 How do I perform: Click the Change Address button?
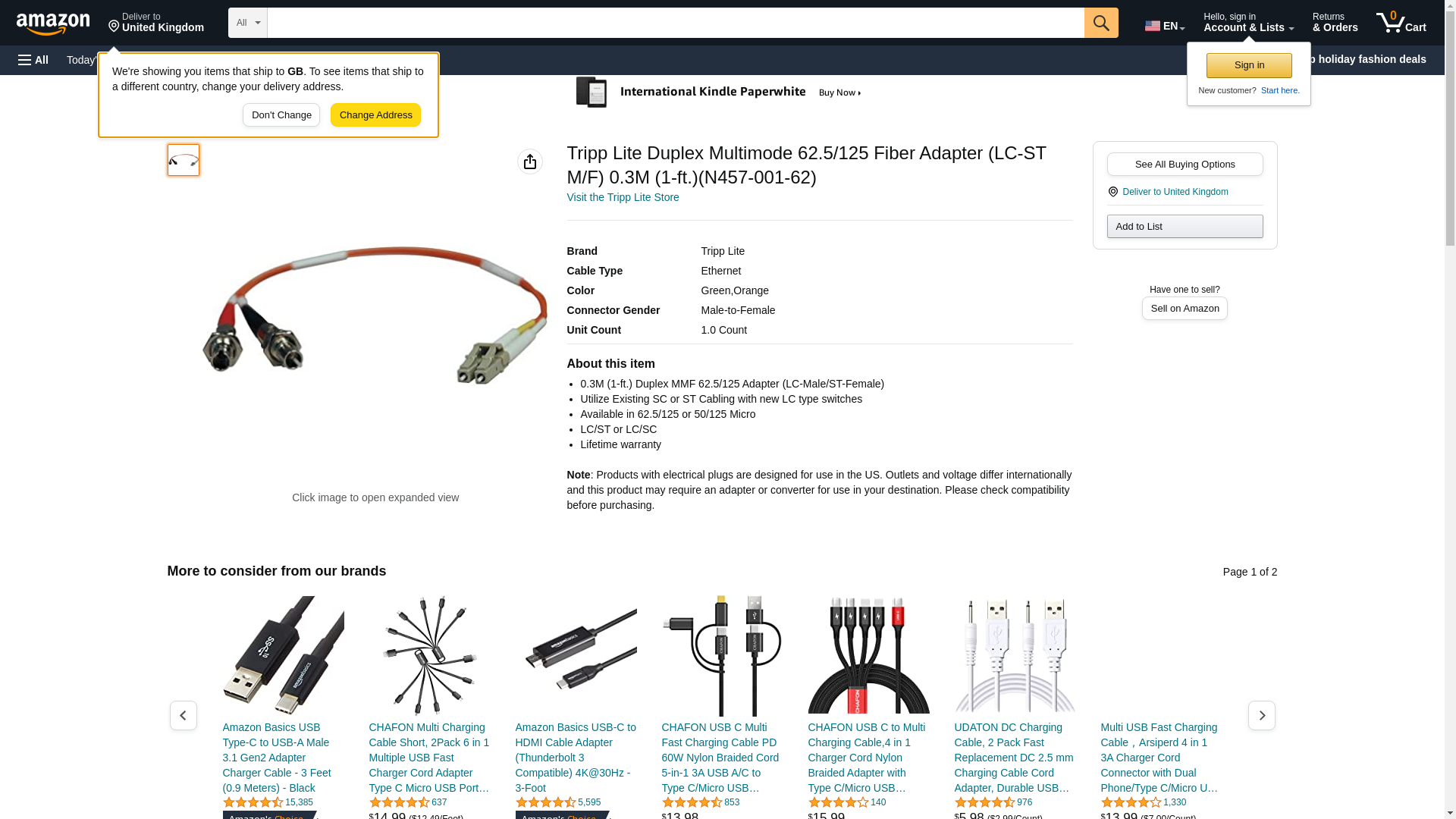(375, 115)
